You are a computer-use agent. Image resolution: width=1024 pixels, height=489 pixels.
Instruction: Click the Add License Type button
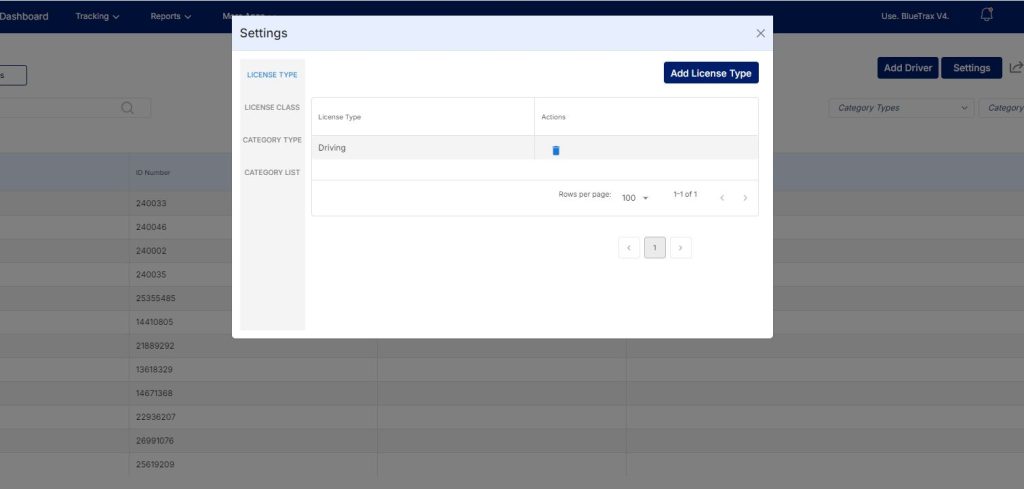coord(711,73)
